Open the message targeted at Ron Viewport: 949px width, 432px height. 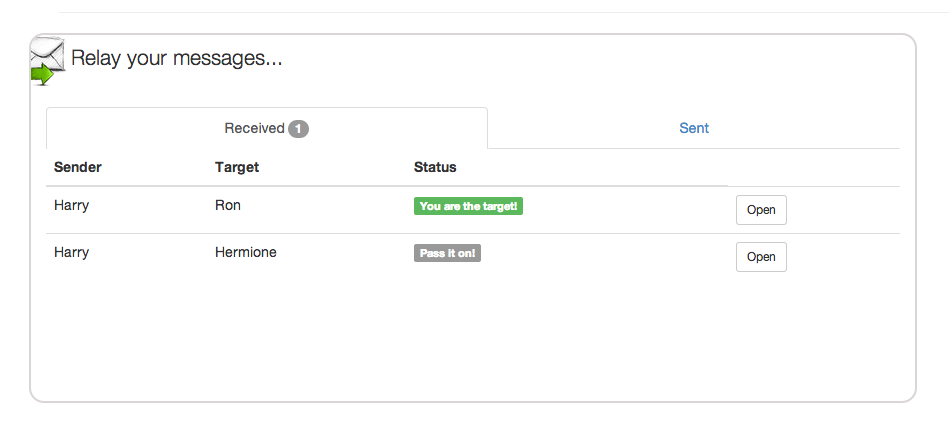tap(761, 210)
